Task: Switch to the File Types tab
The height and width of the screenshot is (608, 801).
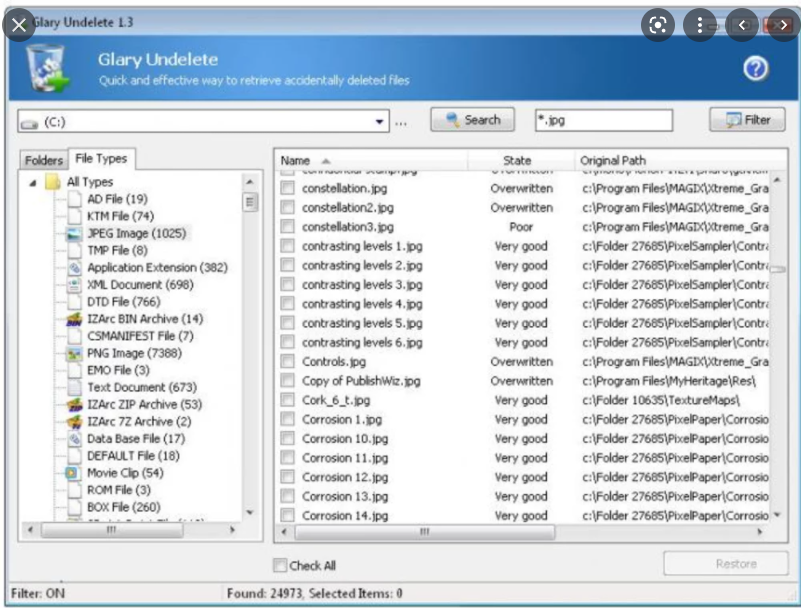Action: point(101,158)
